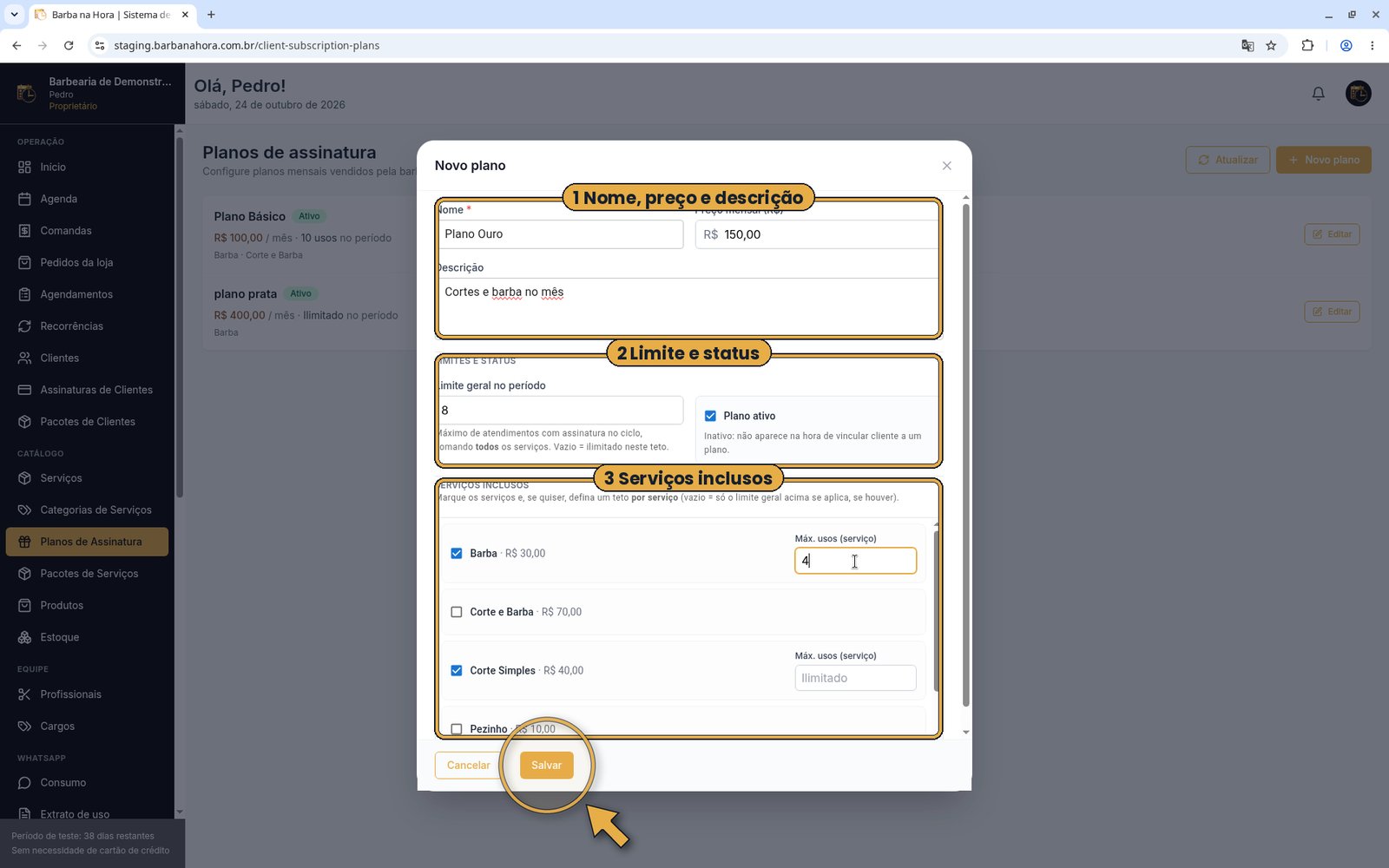The width and height of the screenshot is (1389, 868).
Task: Open the browser extensions menu
Action: pos(1307,45)
